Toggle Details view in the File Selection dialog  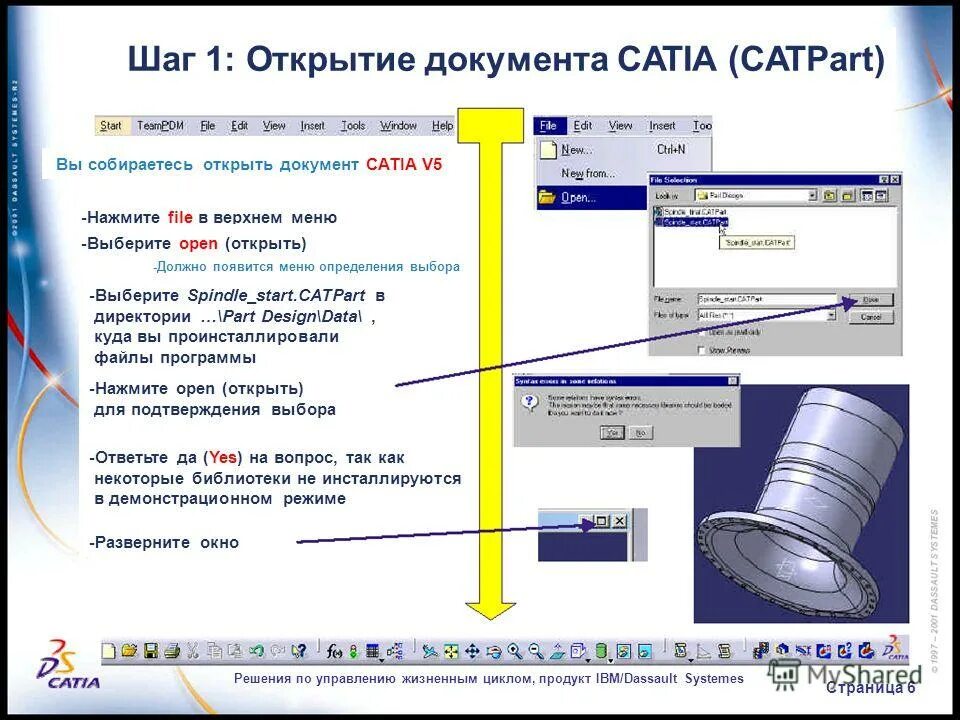coord(881,194)
